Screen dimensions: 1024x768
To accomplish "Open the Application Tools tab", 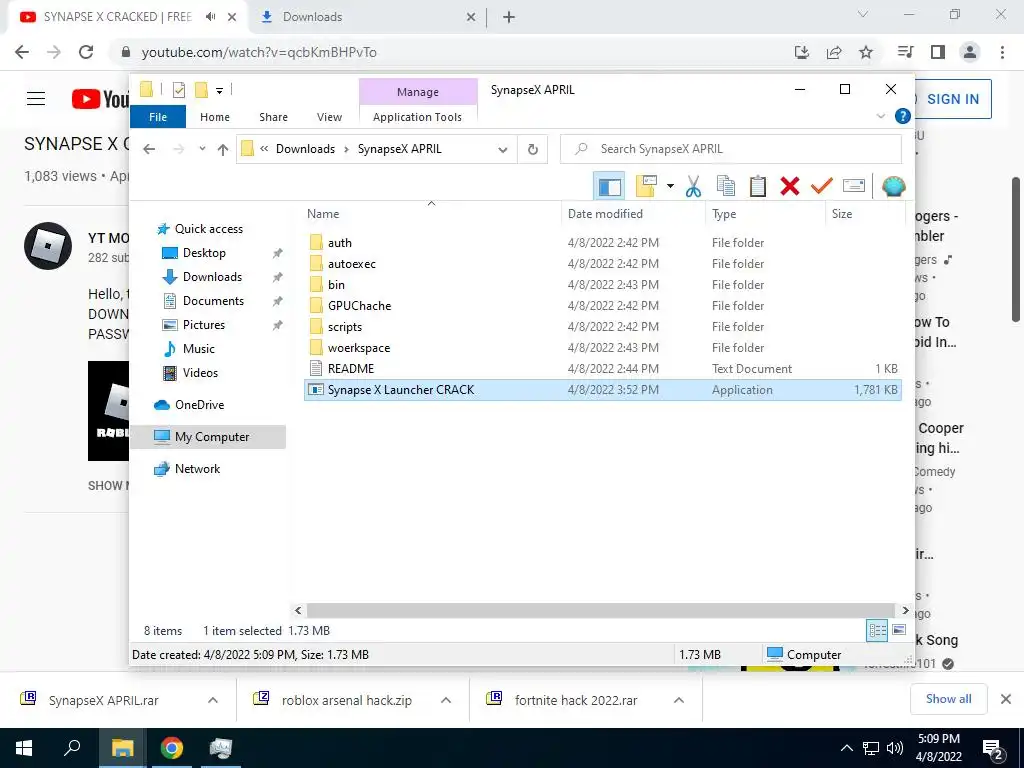I will [x=417, y=117].
